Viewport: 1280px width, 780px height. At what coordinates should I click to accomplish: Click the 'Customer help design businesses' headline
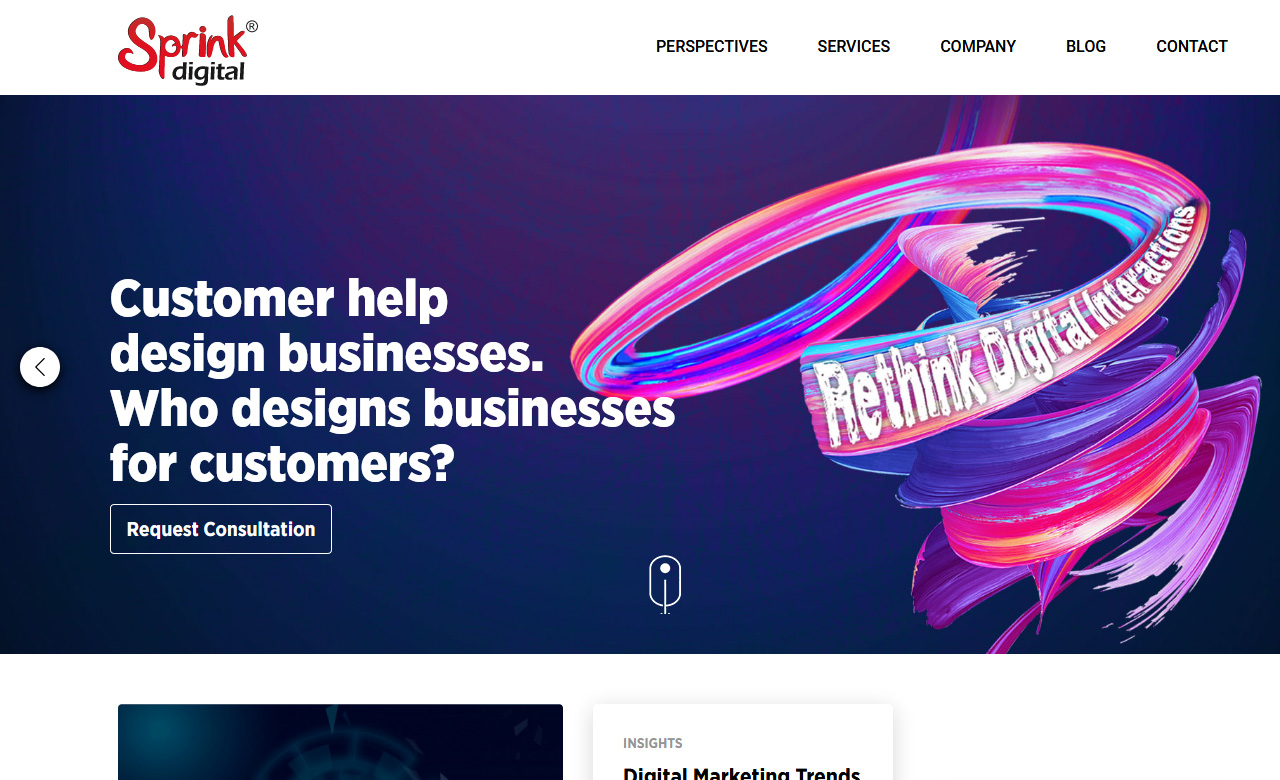[x=327, y=325]
